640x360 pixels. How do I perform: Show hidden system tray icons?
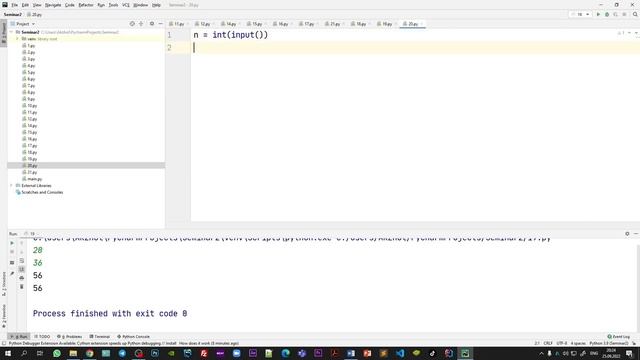541,353
